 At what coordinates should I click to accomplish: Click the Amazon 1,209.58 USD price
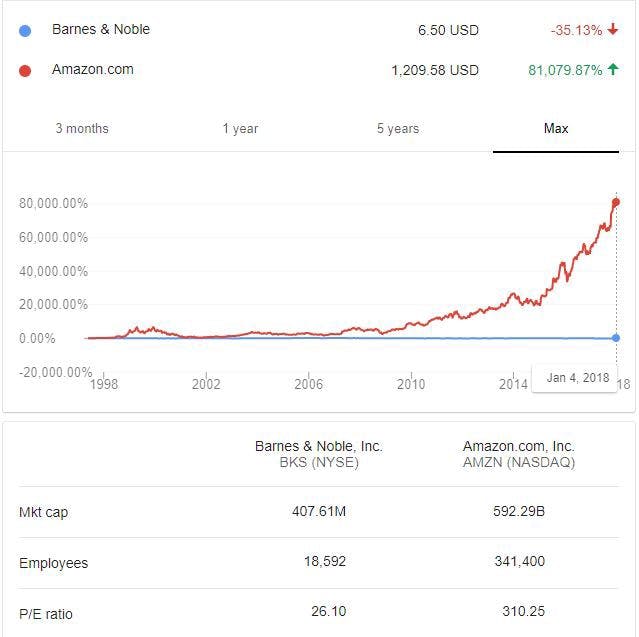435,70
